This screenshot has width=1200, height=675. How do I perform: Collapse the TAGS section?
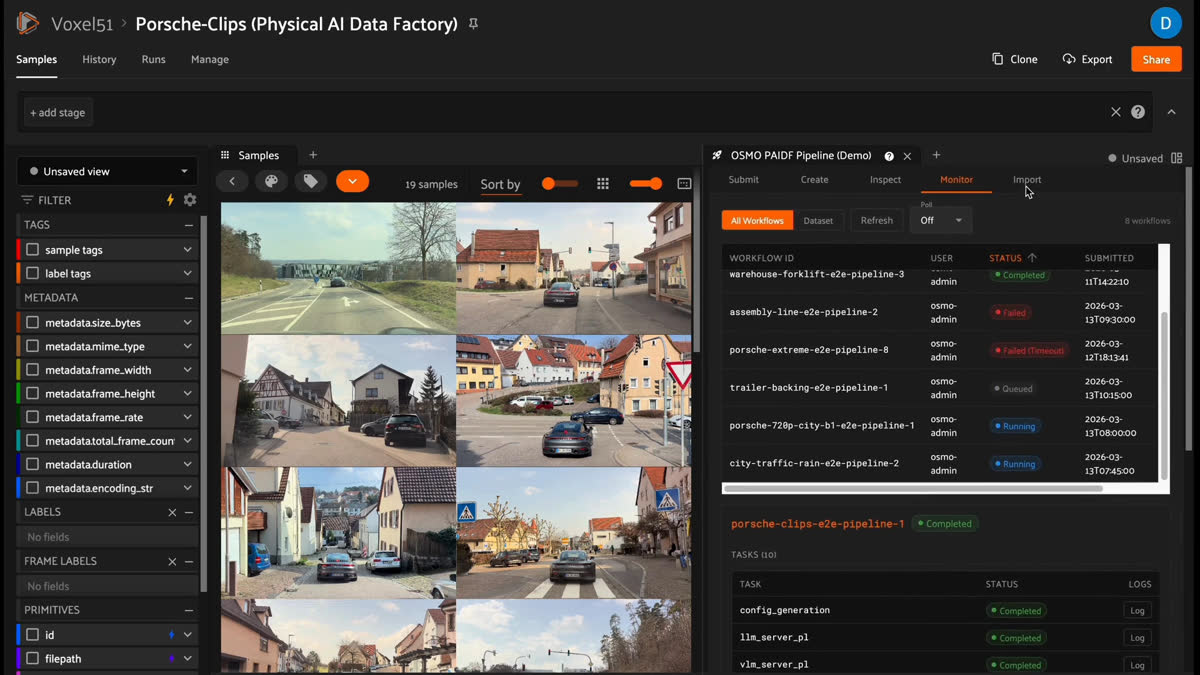(188, 225)
